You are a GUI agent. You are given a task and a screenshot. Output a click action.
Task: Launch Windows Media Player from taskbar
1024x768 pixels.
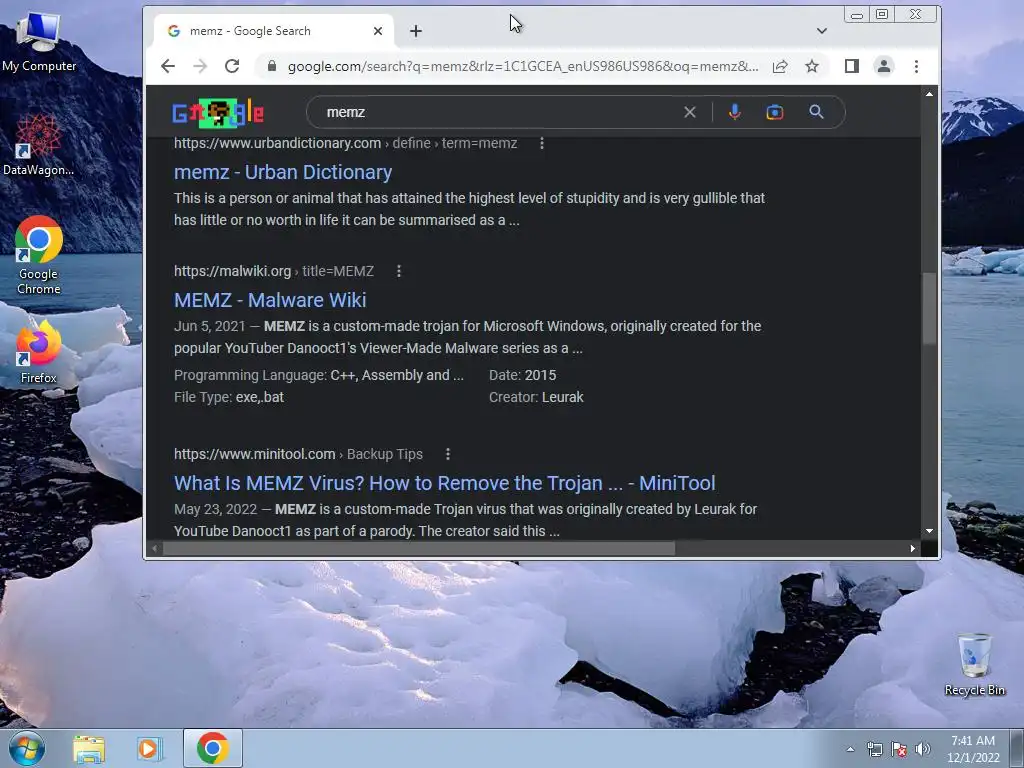[149, 748]
